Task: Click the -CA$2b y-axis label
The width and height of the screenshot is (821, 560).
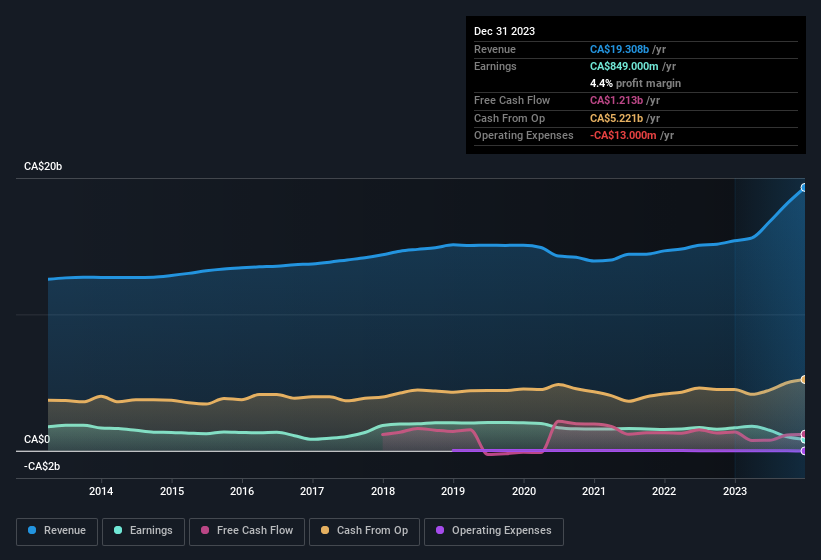Action: coord(42,466)
